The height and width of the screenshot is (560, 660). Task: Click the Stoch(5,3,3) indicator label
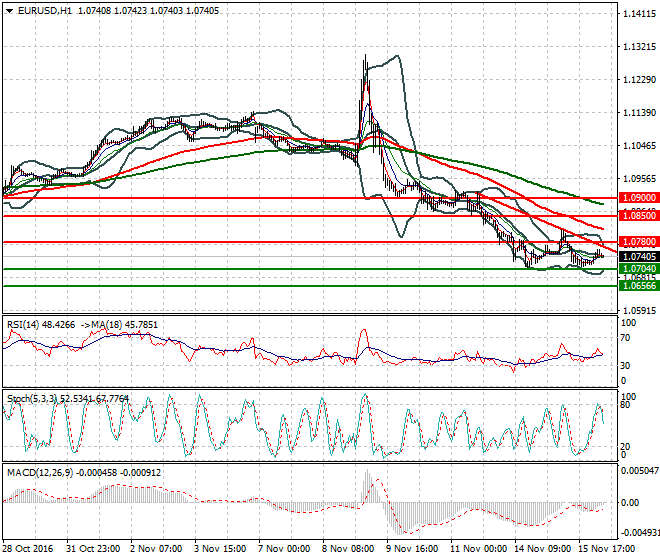pos(31,398)
